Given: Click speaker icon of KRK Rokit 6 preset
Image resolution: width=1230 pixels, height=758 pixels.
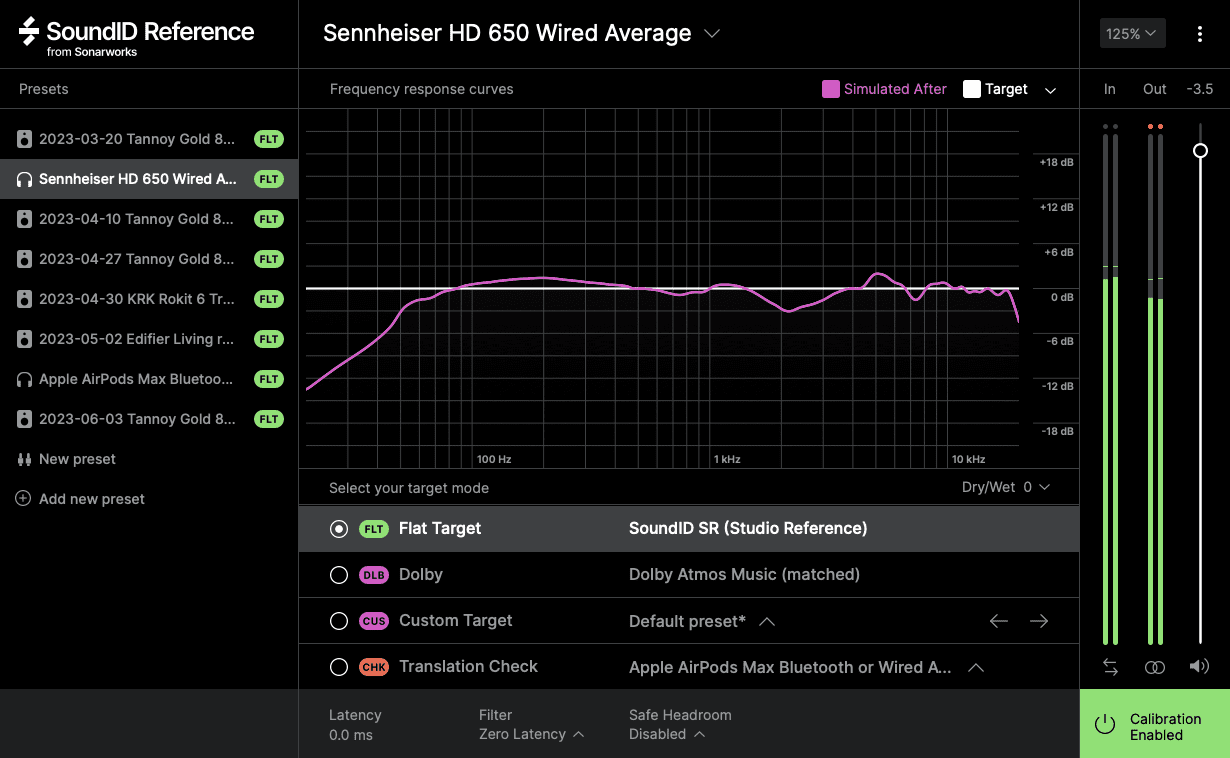Looking at the screenshot, I should pyautogui.click(x=24, y=299).
